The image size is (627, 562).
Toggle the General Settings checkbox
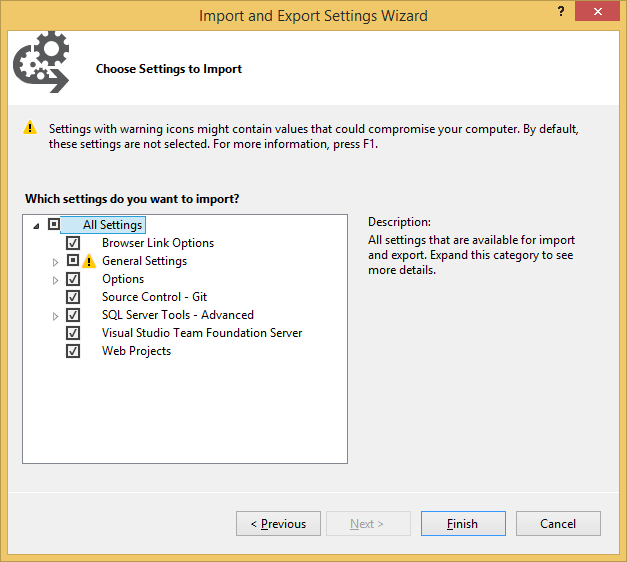tap(73, 261)
